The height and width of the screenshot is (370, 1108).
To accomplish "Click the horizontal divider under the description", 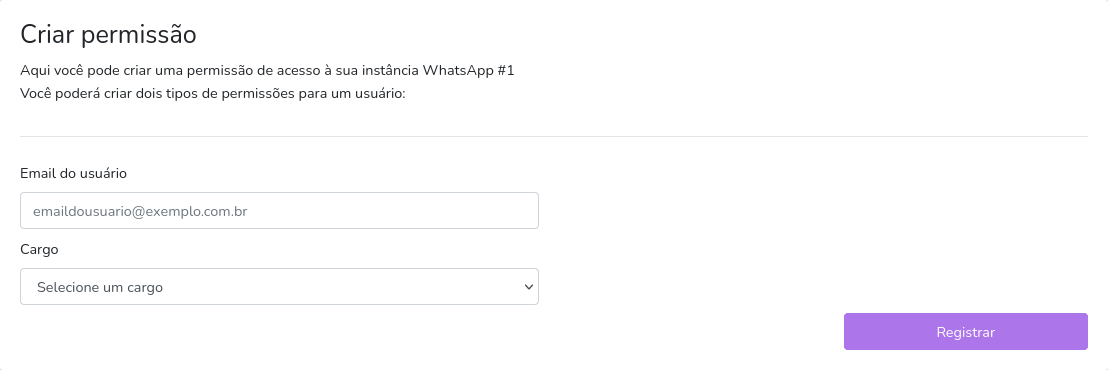I will click(x=554, y=136).
